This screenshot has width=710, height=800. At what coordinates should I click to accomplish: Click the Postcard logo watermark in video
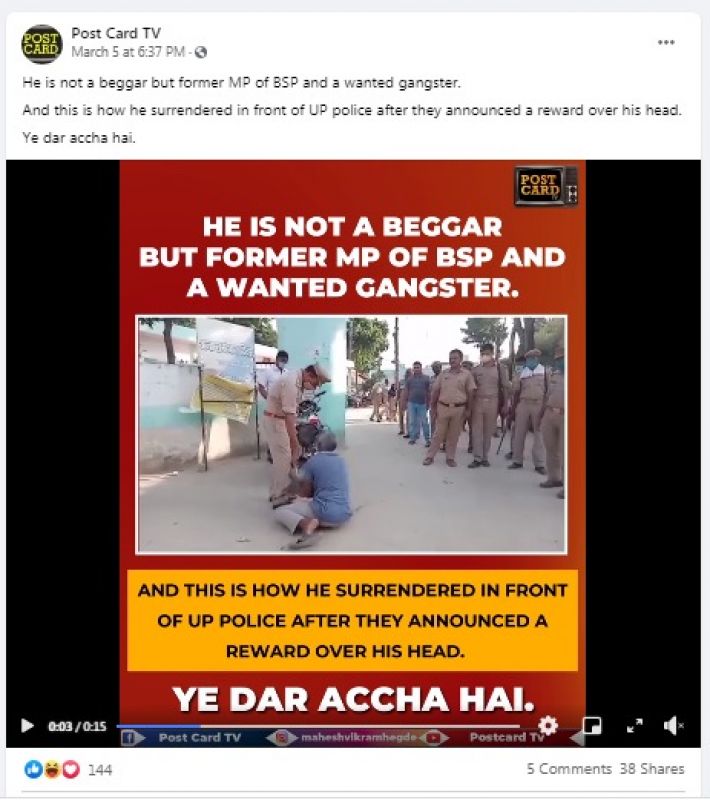coord(545,186)
